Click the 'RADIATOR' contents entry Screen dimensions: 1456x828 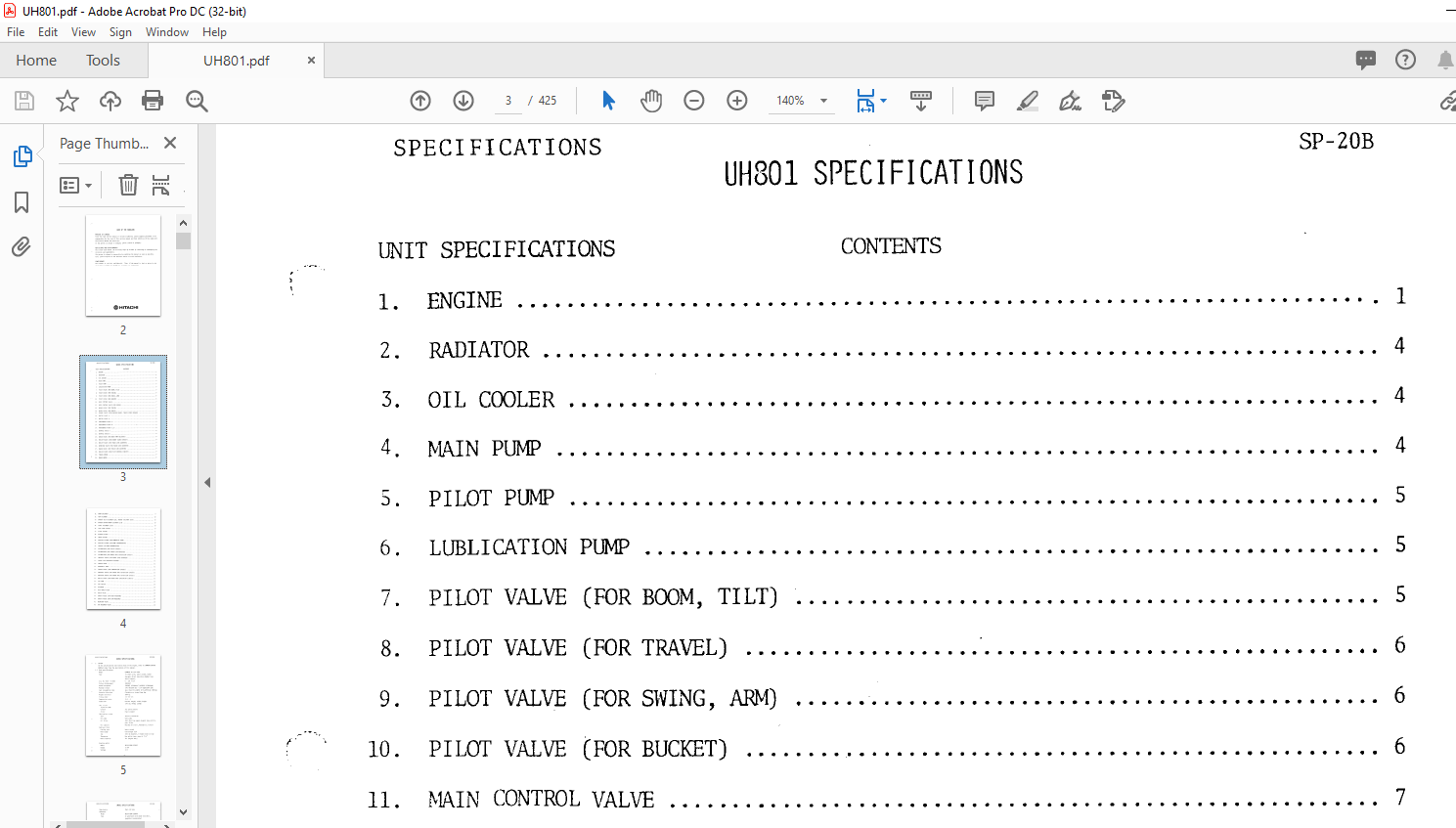click(x=478, y=350)
